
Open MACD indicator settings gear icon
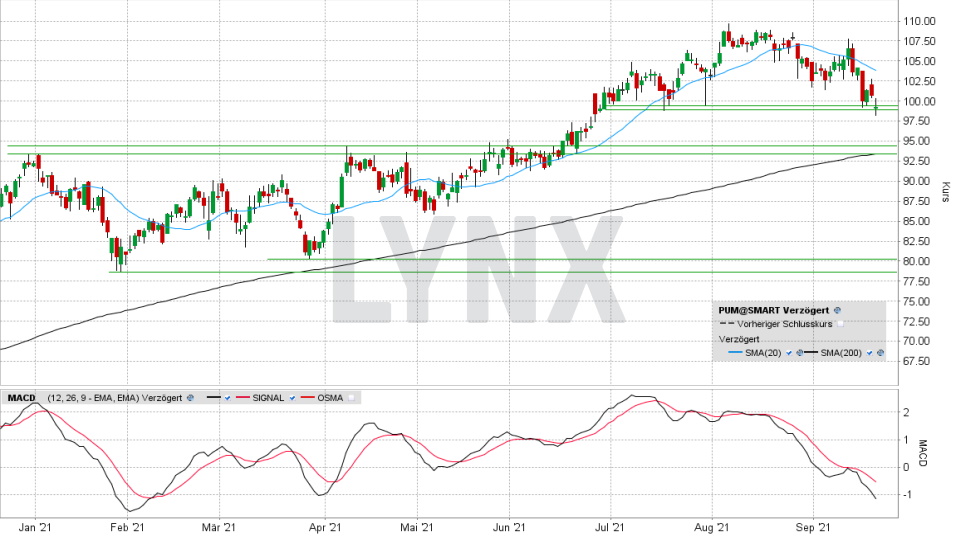pyautogui.click(x=190, y=398)
